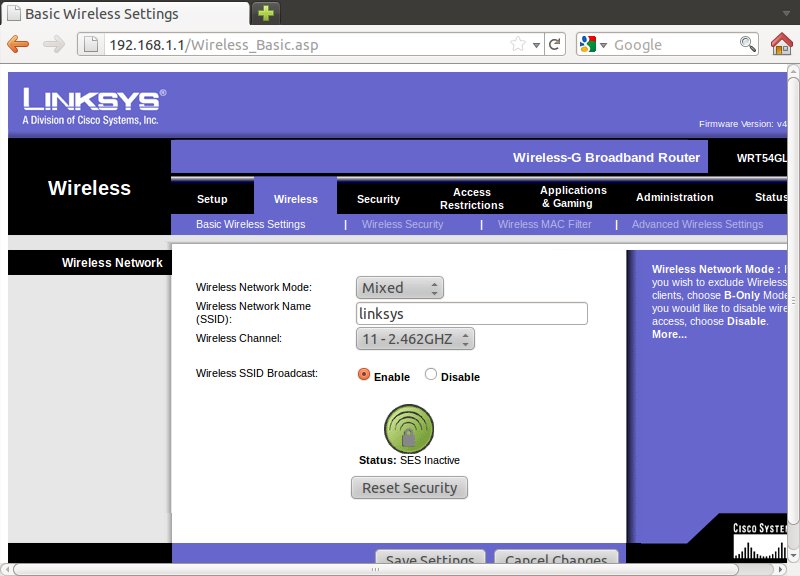Click the URL address field
The height and width of the screenshot is (576, 800).
306,45
